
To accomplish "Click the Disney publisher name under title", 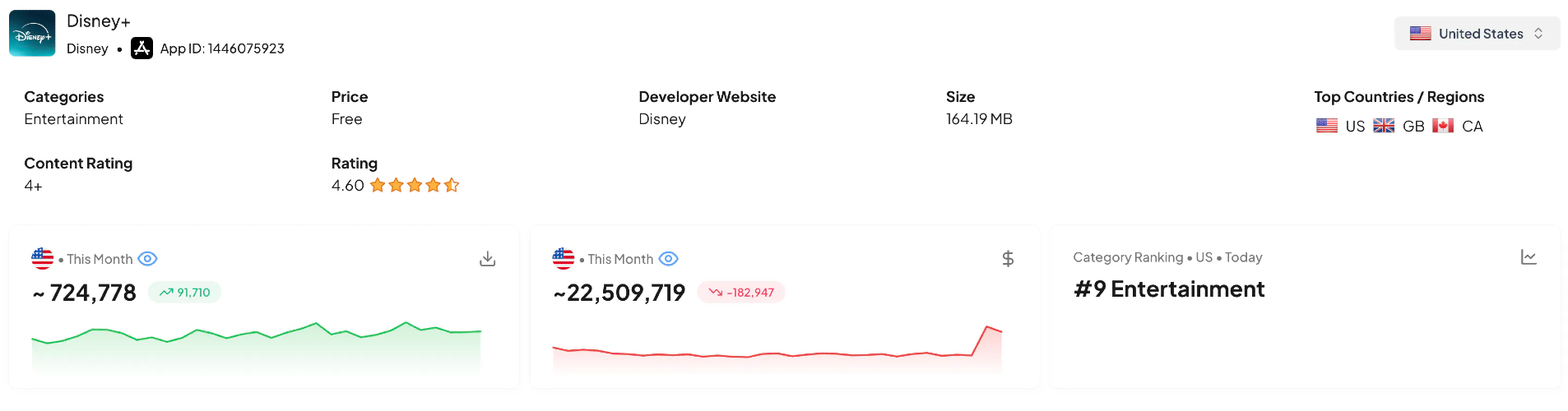I will 87,48.
